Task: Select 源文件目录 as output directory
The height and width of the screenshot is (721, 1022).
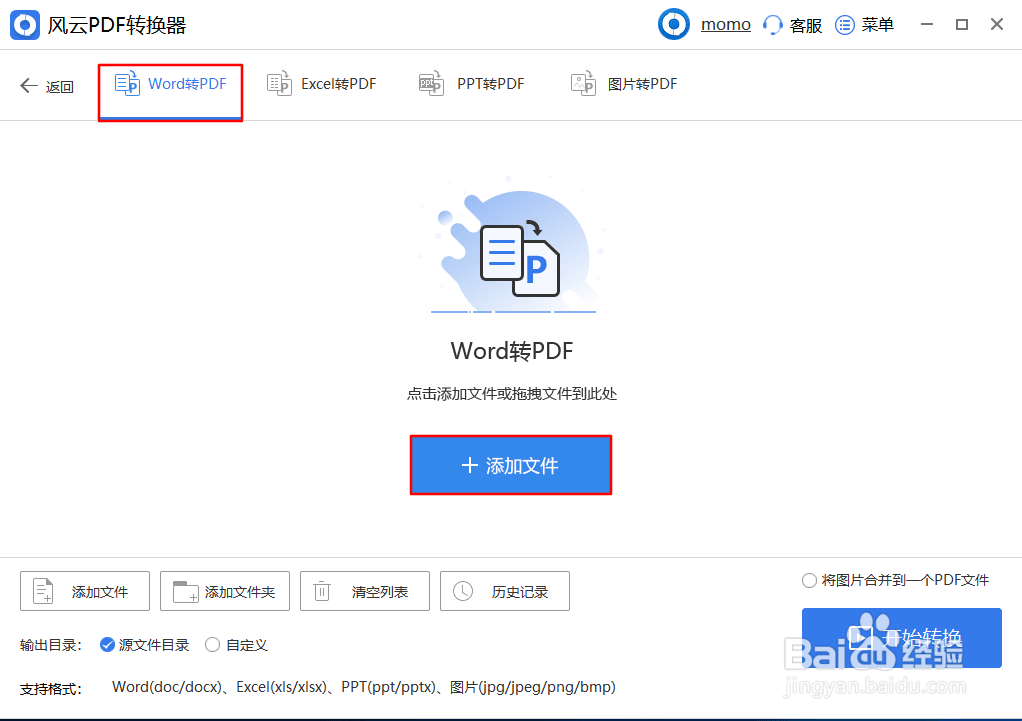Action: coord(107,645)
